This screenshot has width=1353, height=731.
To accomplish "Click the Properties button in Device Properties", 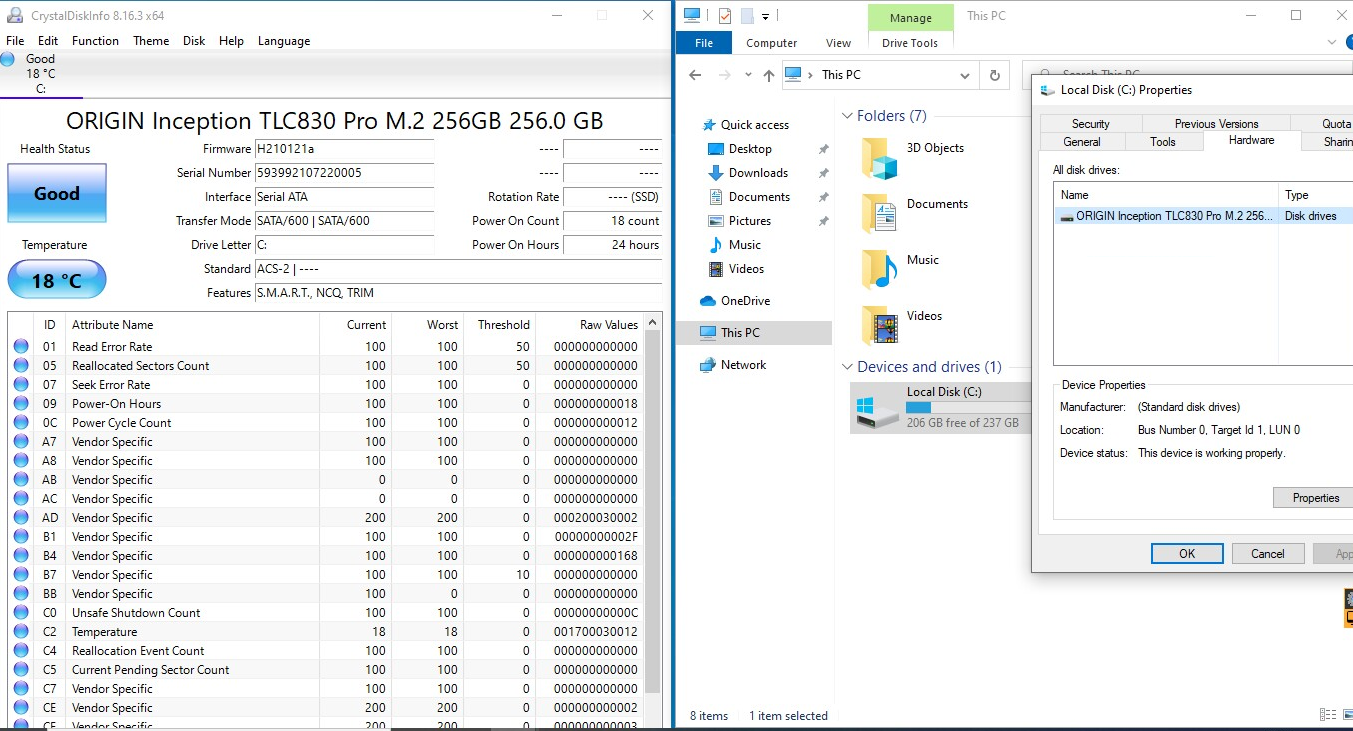I will (1315, 498).
